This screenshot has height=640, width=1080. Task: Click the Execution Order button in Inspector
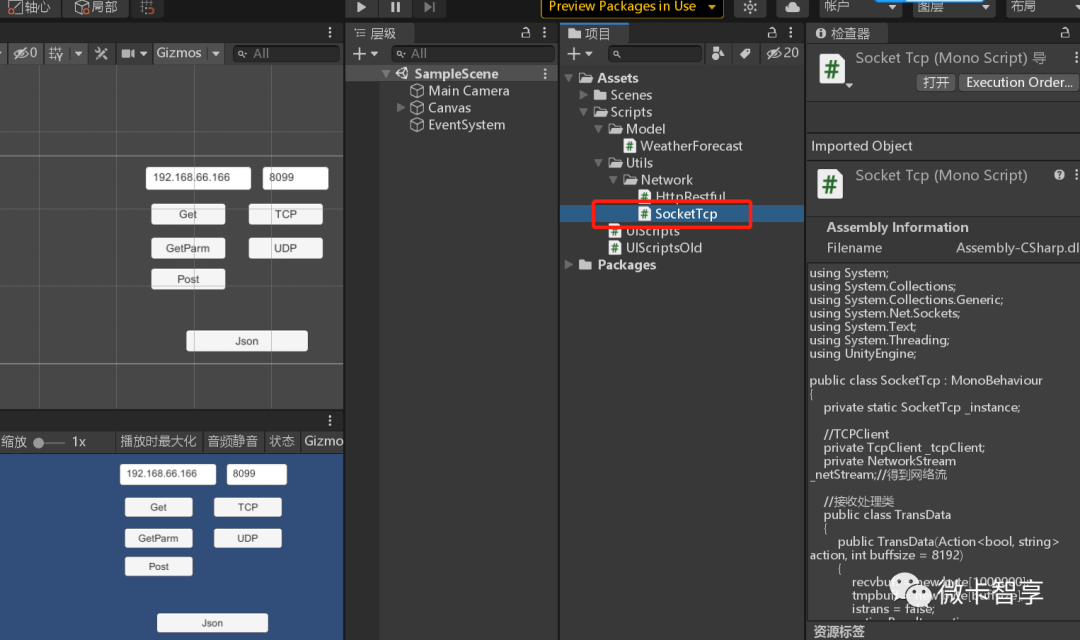coord(1018,82)
